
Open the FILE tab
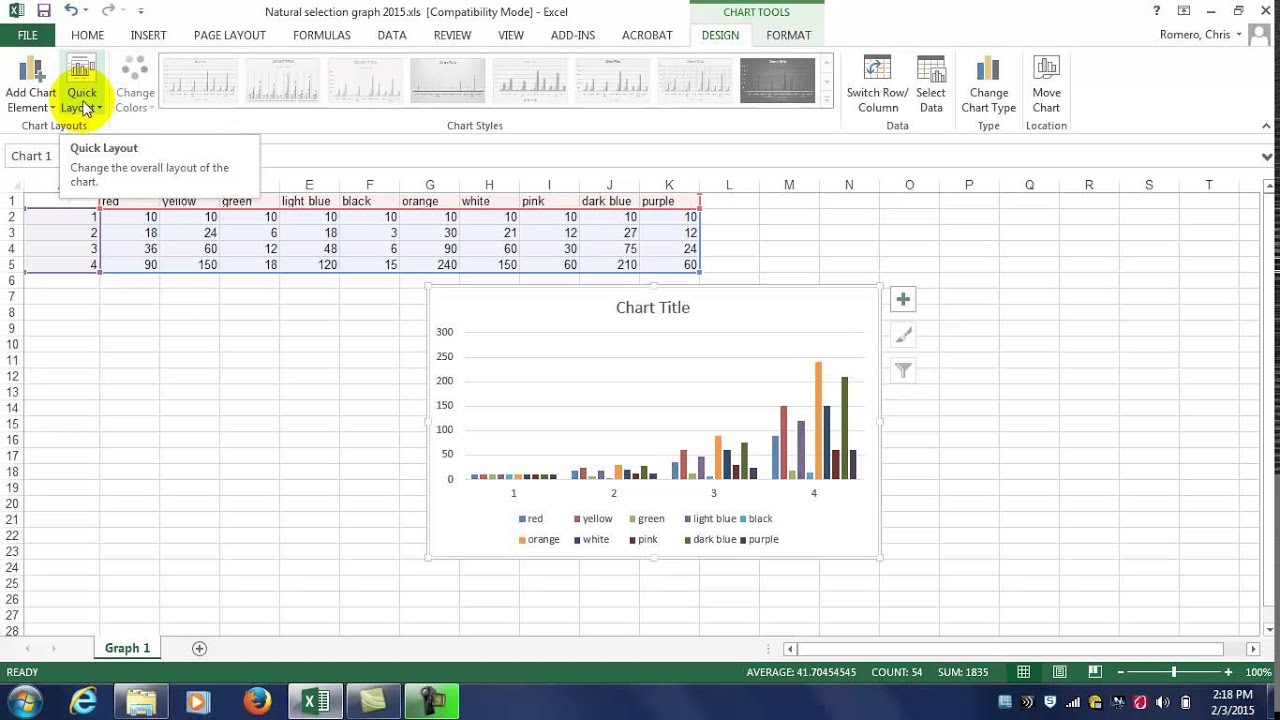[28, 35]
